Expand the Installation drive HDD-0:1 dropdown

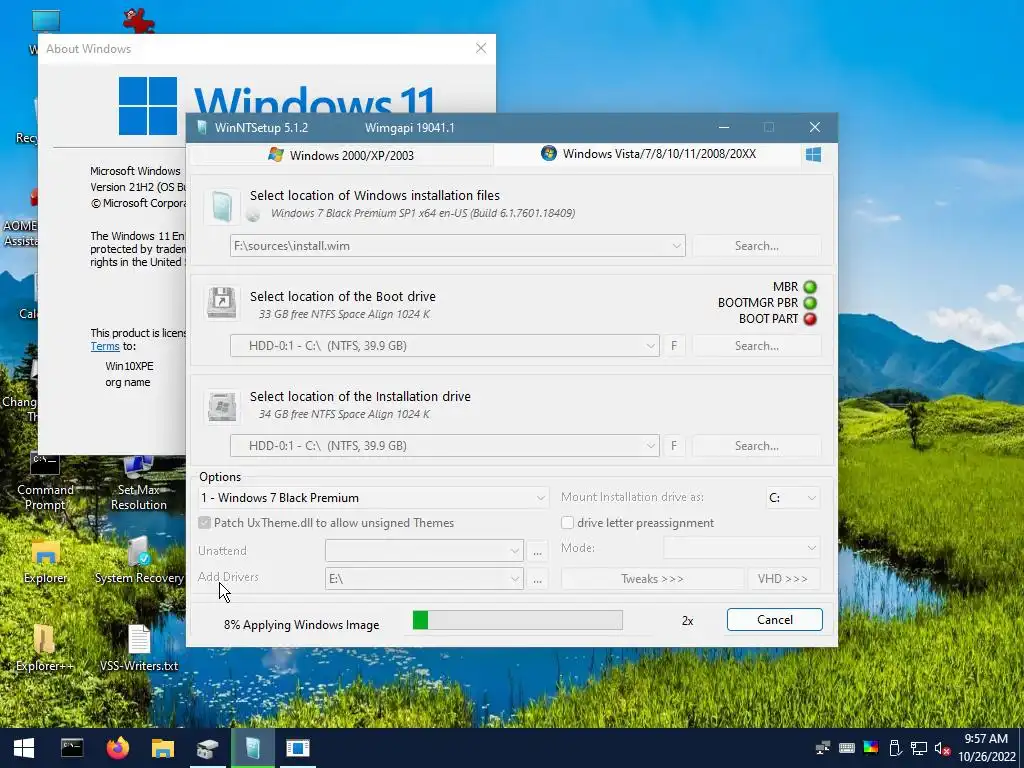click(650, 446)
